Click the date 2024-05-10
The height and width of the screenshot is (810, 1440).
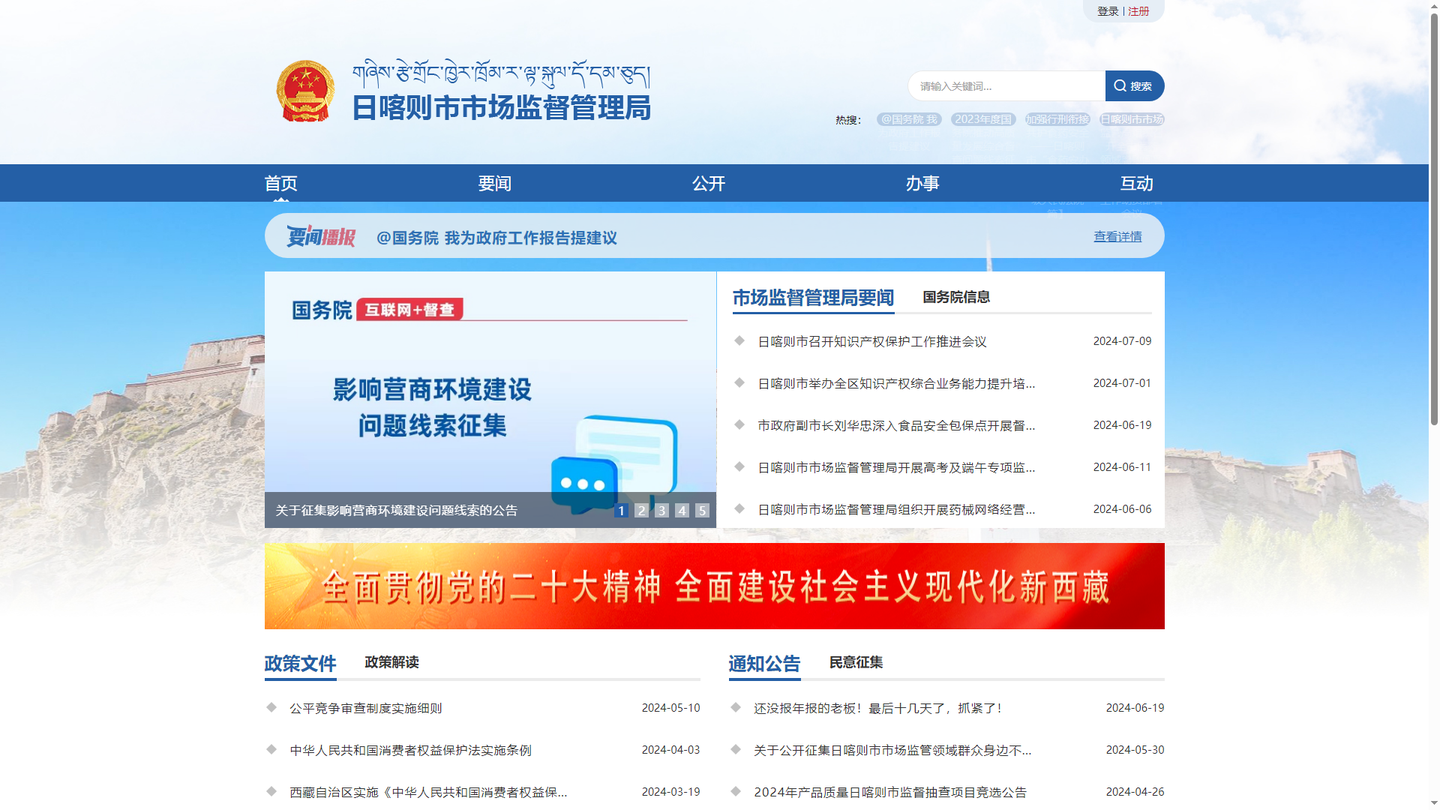(671, 708)
